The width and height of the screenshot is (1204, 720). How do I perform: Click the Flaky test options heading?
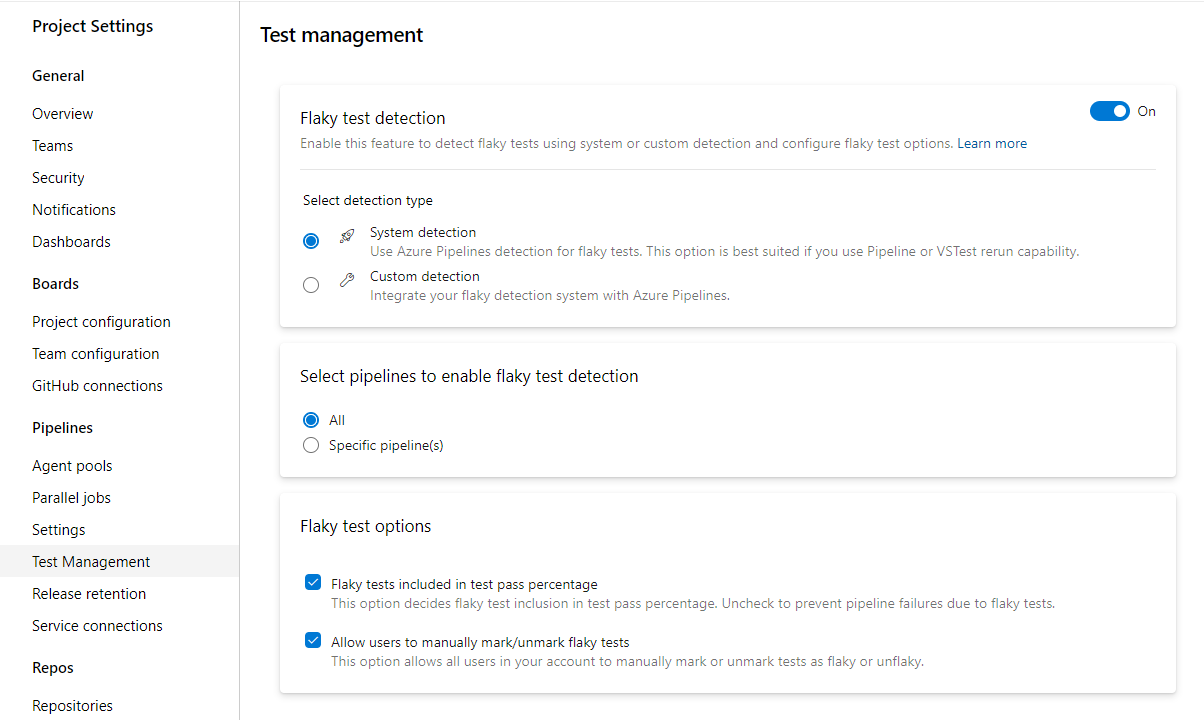pos(366,526)
